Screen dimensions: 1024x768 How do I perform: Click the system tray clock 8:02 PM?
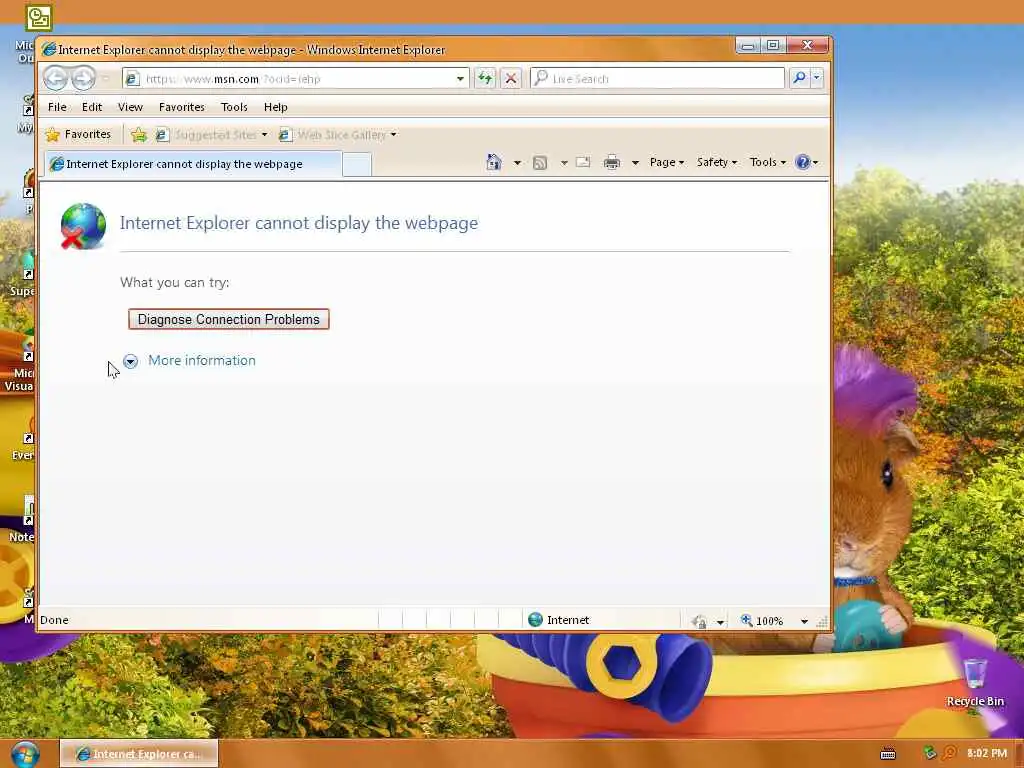(x=987, y=753)
